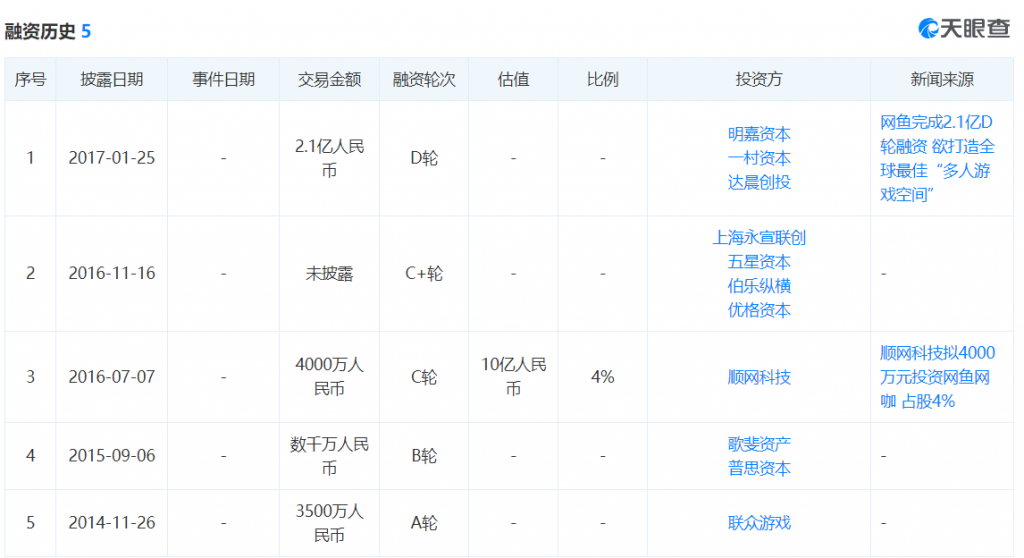The width and height of the screenshot is (1024, 558).
Task: Open 歌斐资产 investor link
Action: click(x=759, y=444)
